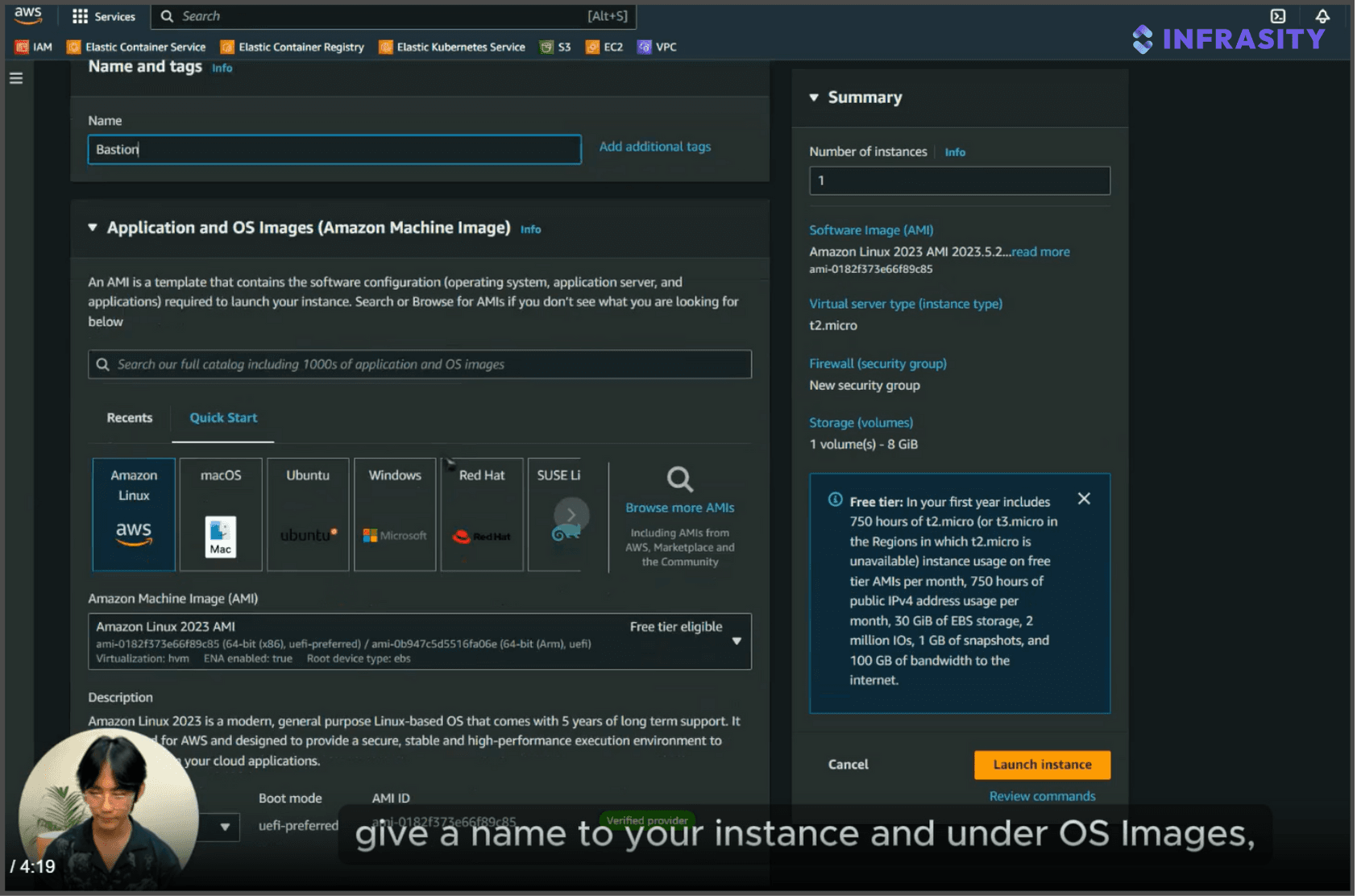Open the notifications bell
This screenshot has width=1357, height=896.
click(x=1323, y=16)
